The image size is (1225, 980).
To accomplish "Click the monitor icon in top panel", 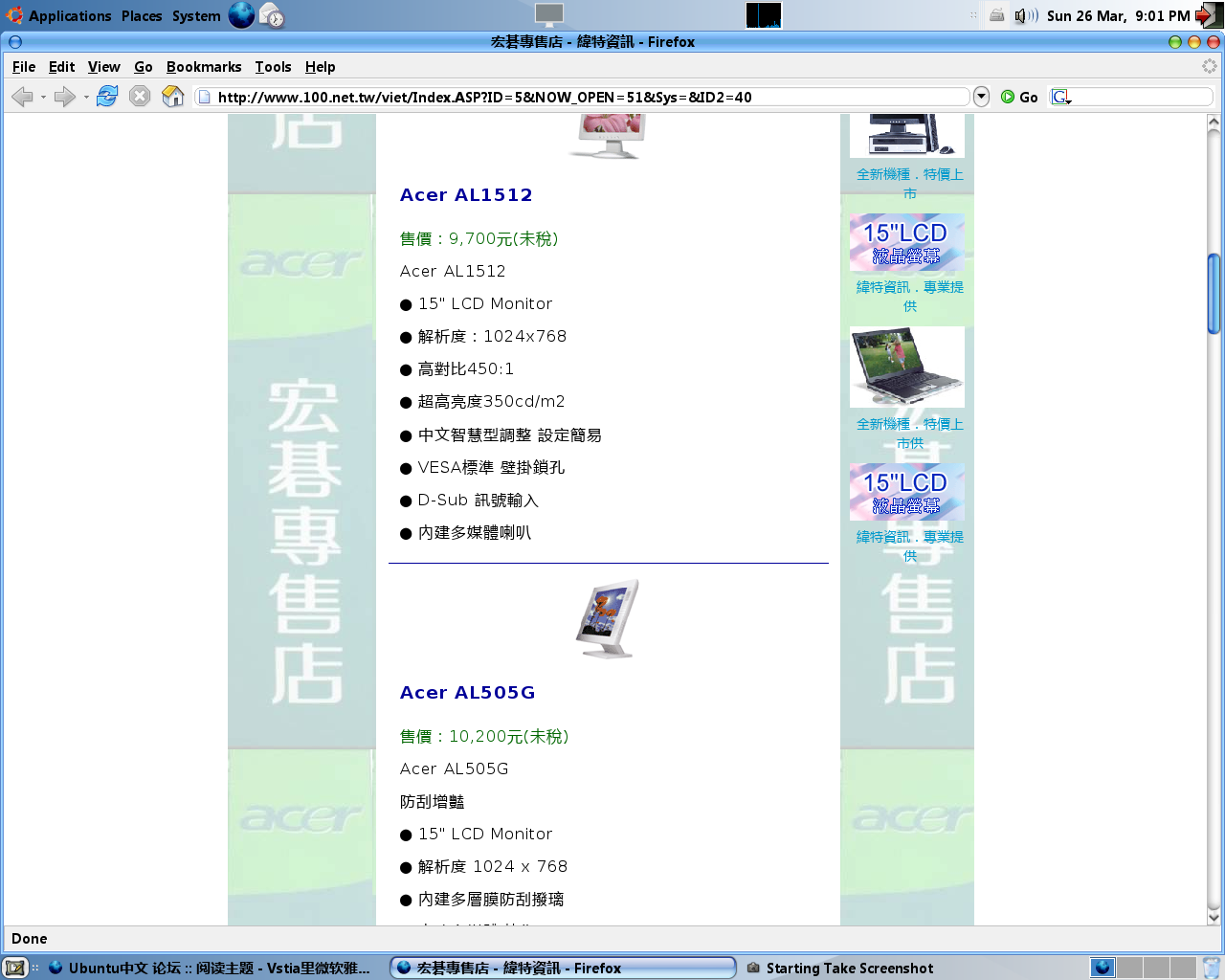I will [548, 15].
